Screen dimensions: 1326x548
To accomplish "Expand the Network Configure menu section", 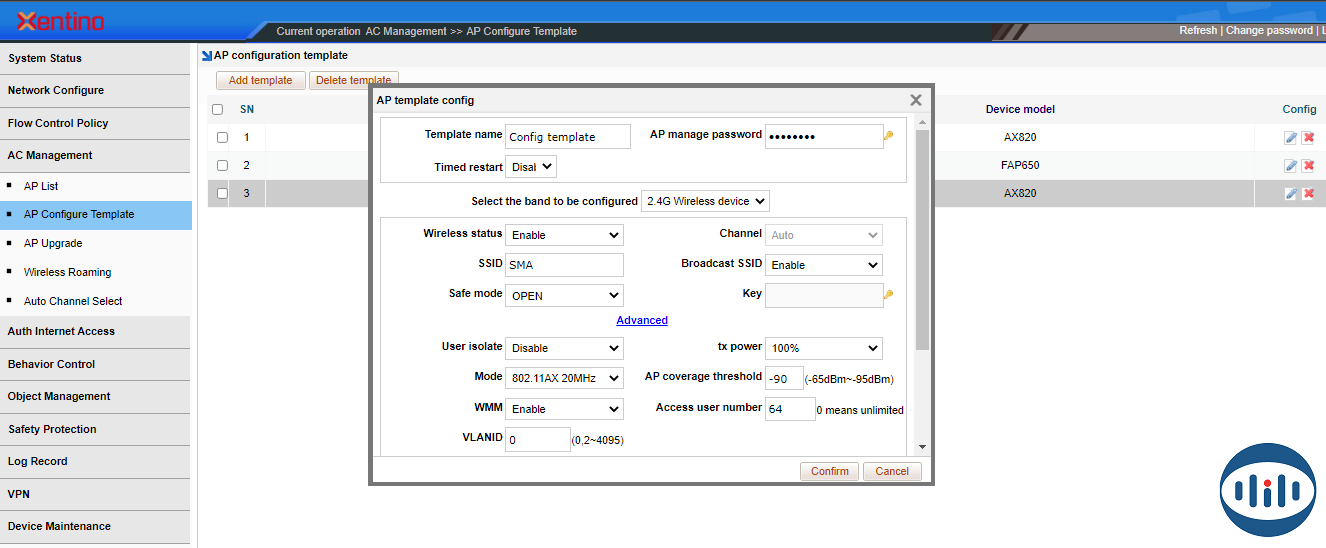I will pyautogui.click(x=56, y=90).
